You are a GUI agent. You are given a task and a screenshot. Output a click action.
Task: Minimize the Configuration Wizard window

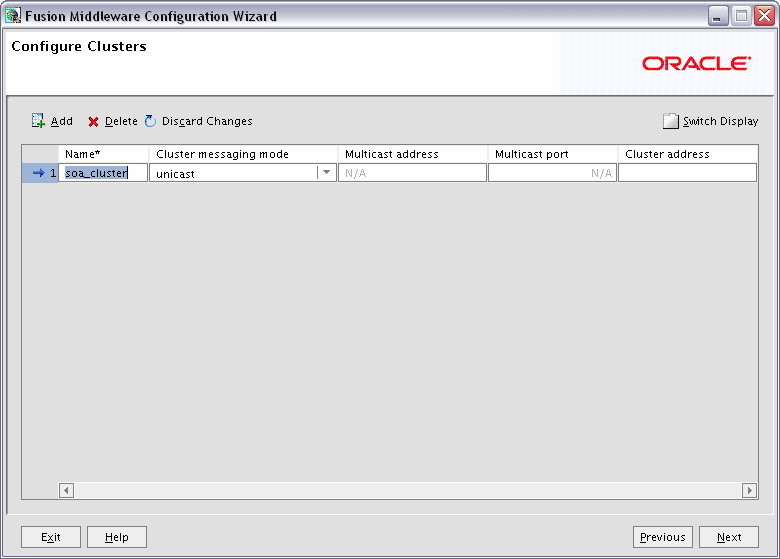coord(718,16)
